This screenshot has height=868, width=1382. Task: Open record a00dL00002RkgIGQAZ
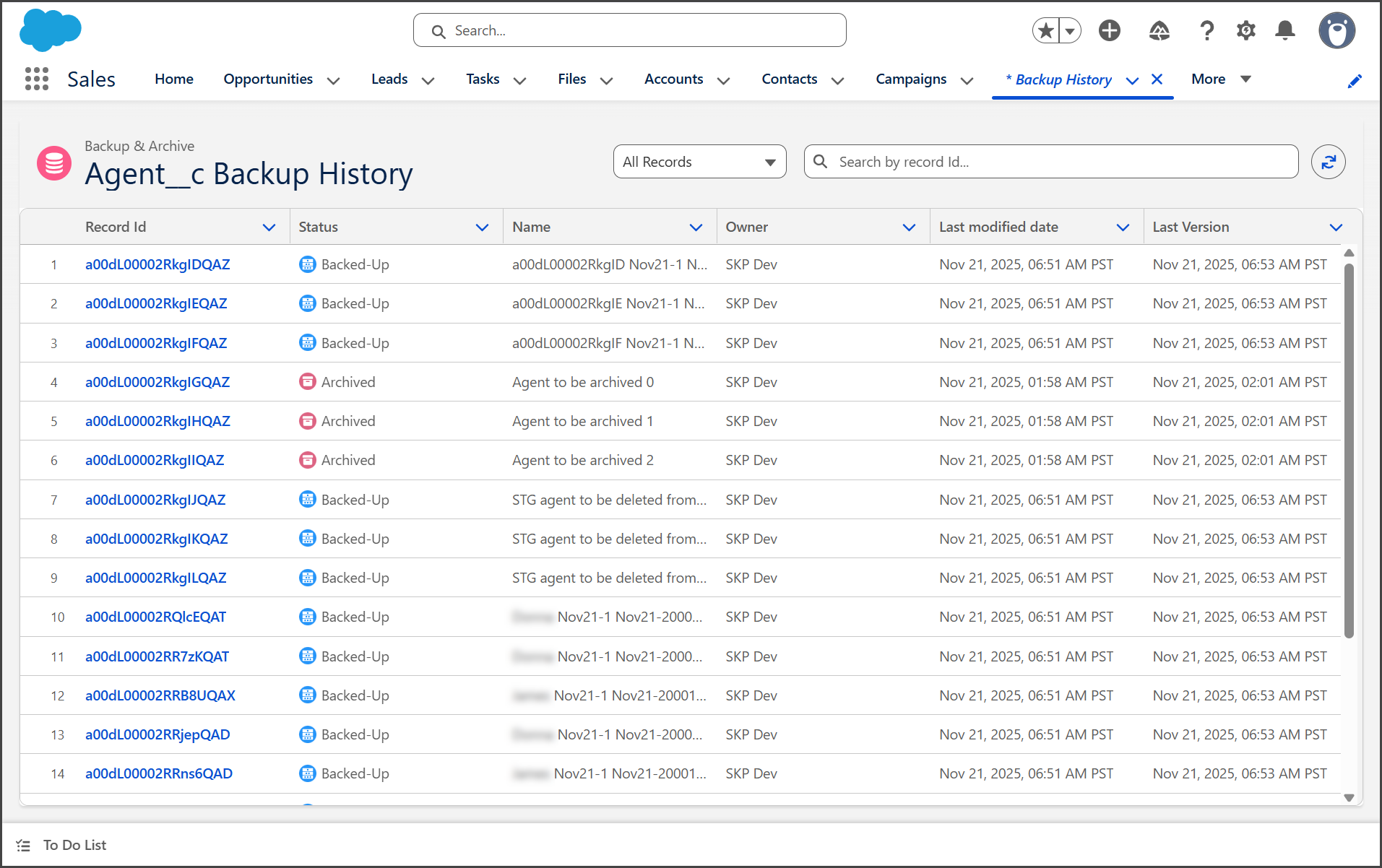[x=157, y=382]
